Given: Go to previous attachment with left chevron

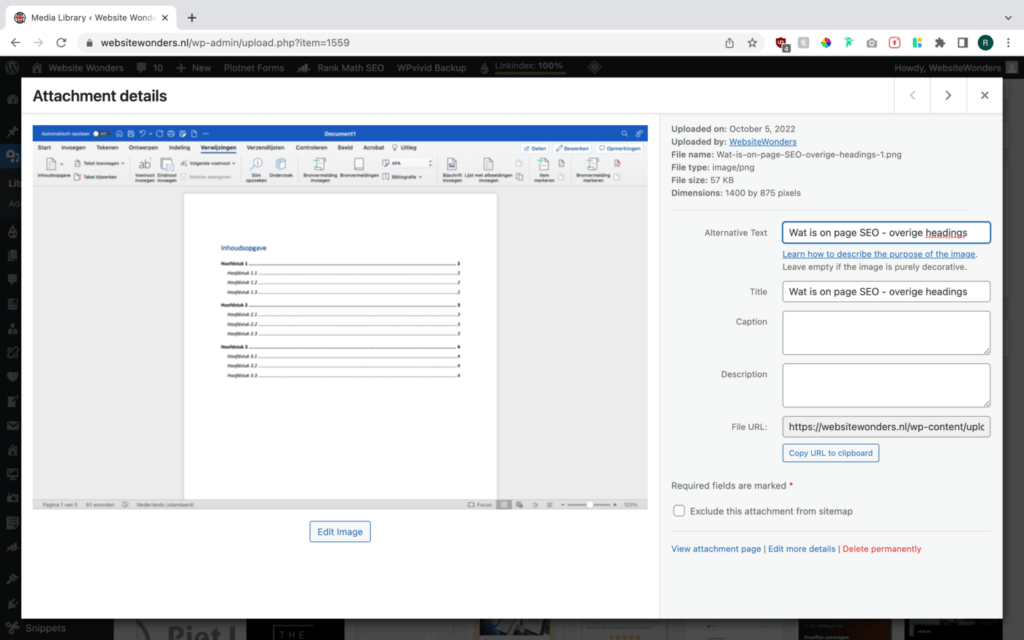Looking at the screenshot, I should pos(912,96).
